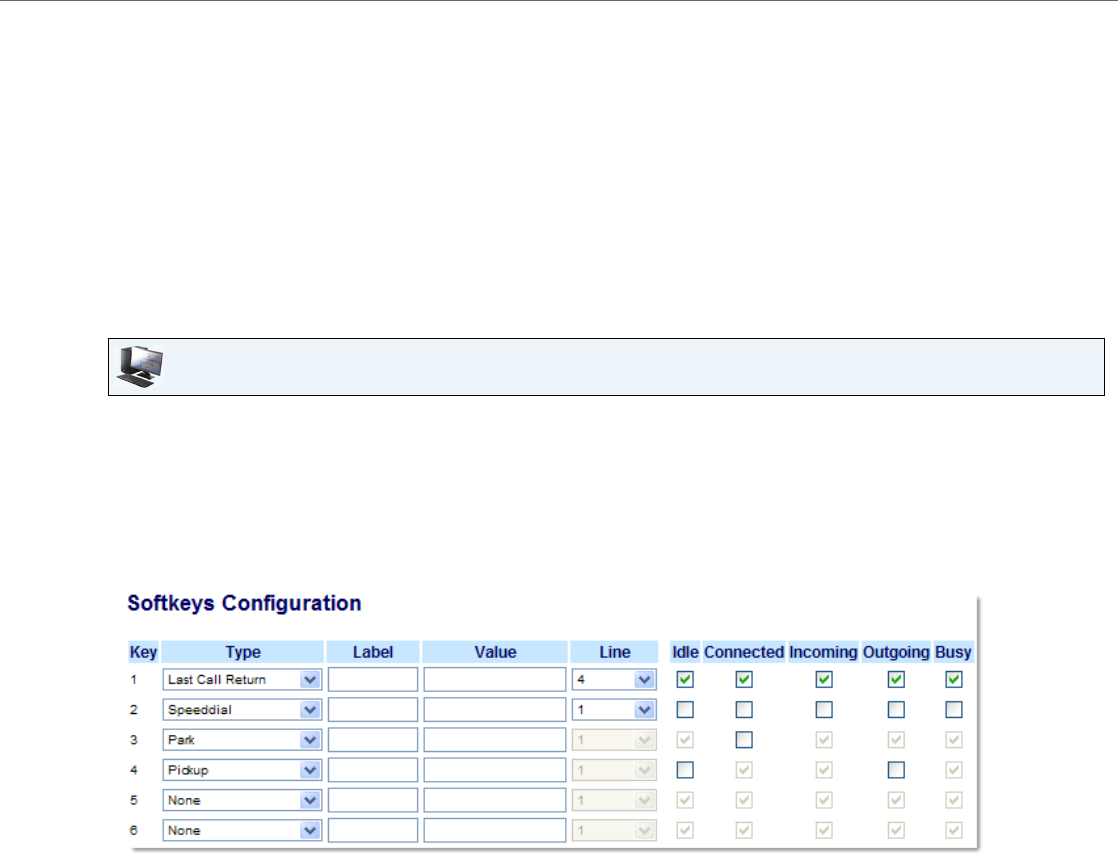Open Line dropdown for key 2
This screenshot has height=856, width=1118.
click(614, 710)
